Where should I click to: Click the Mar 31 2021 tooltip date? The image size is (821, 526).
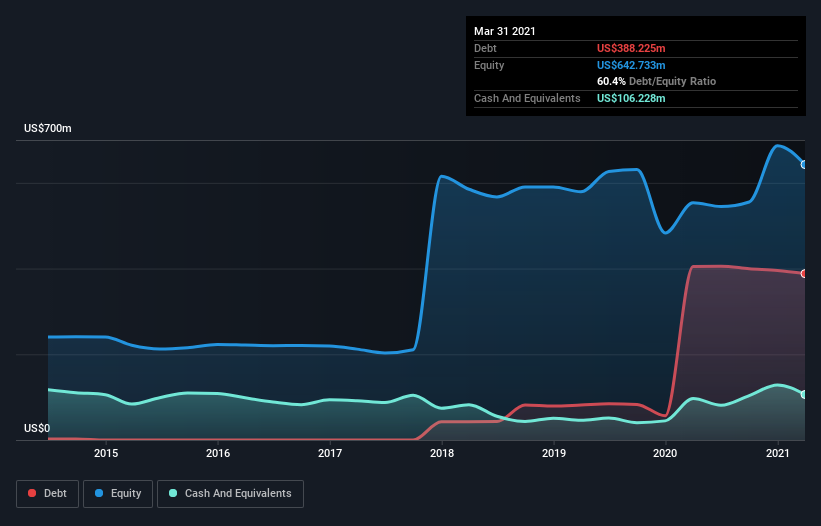pos(505,31)
